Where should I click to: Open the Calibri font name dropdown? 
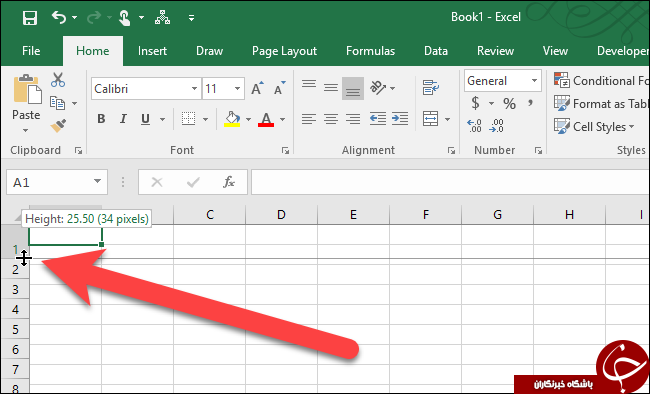pos(194,88)
